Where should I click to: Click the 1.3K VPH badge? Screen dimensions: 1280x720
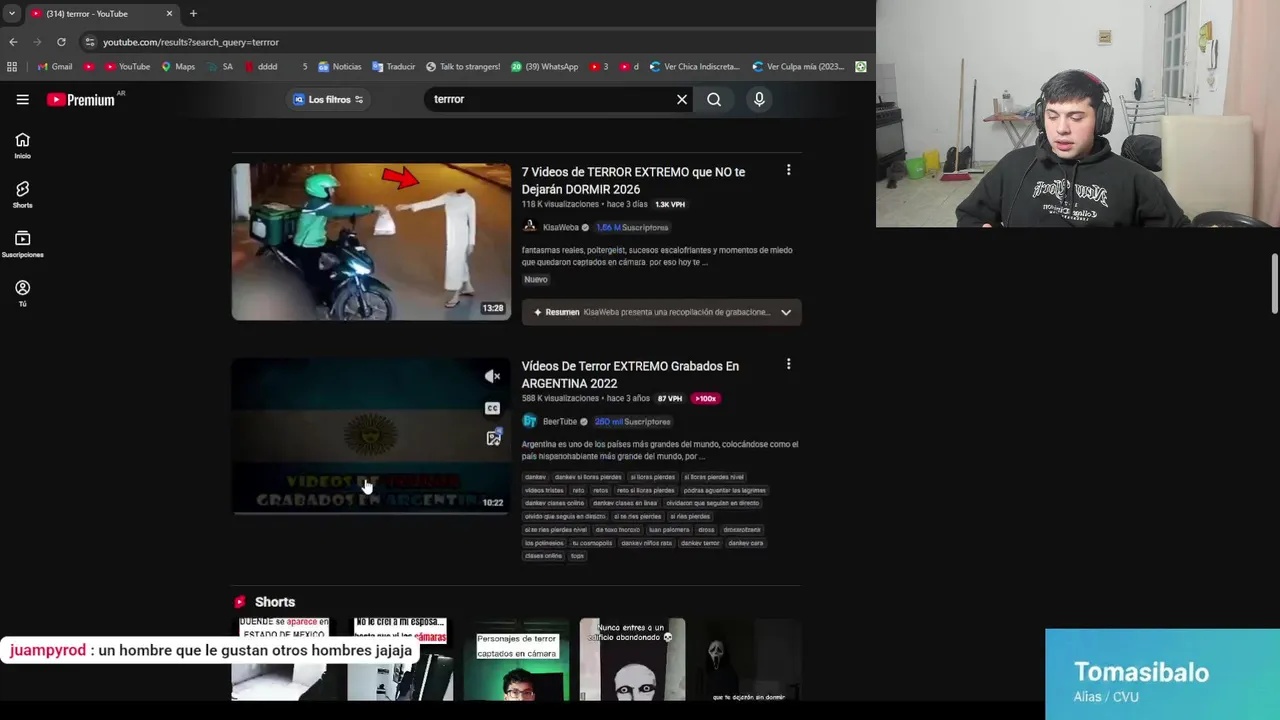coord(670,204)
